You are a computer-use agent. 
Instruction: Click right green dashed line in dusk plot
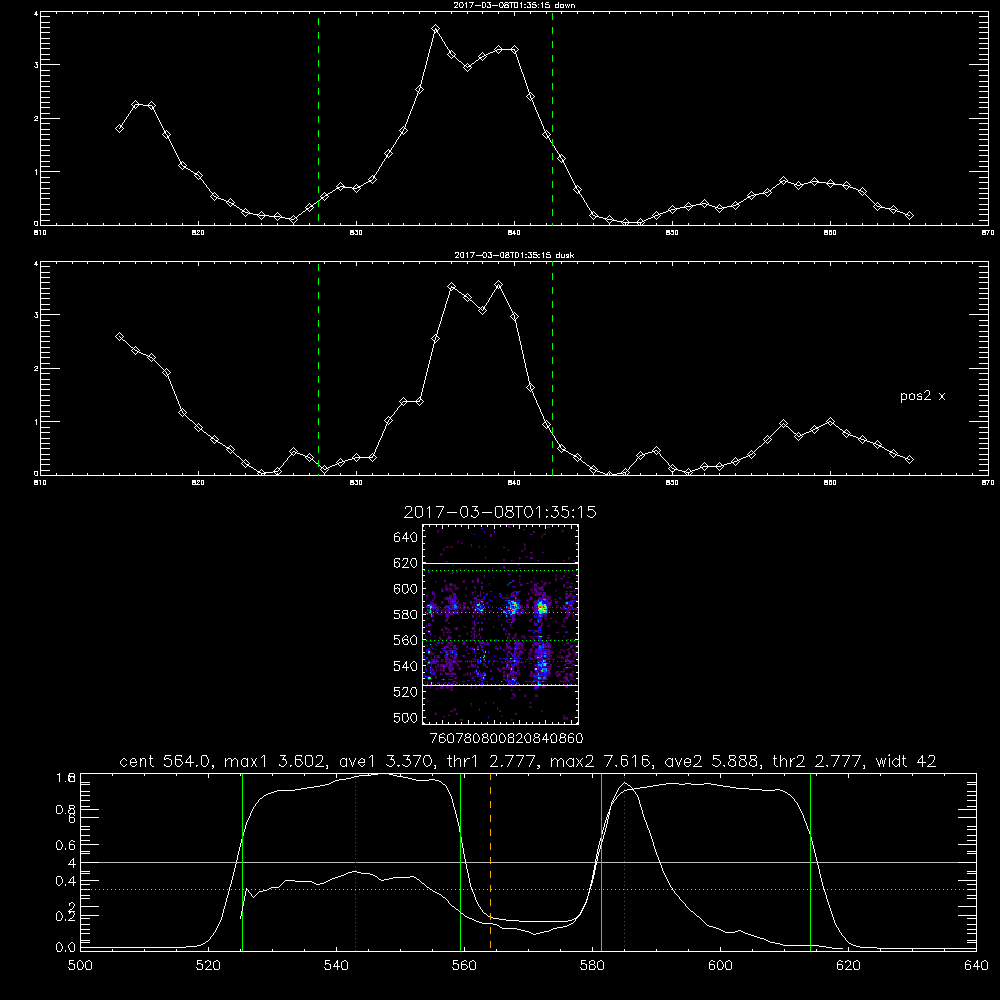(x=552, y=368)
